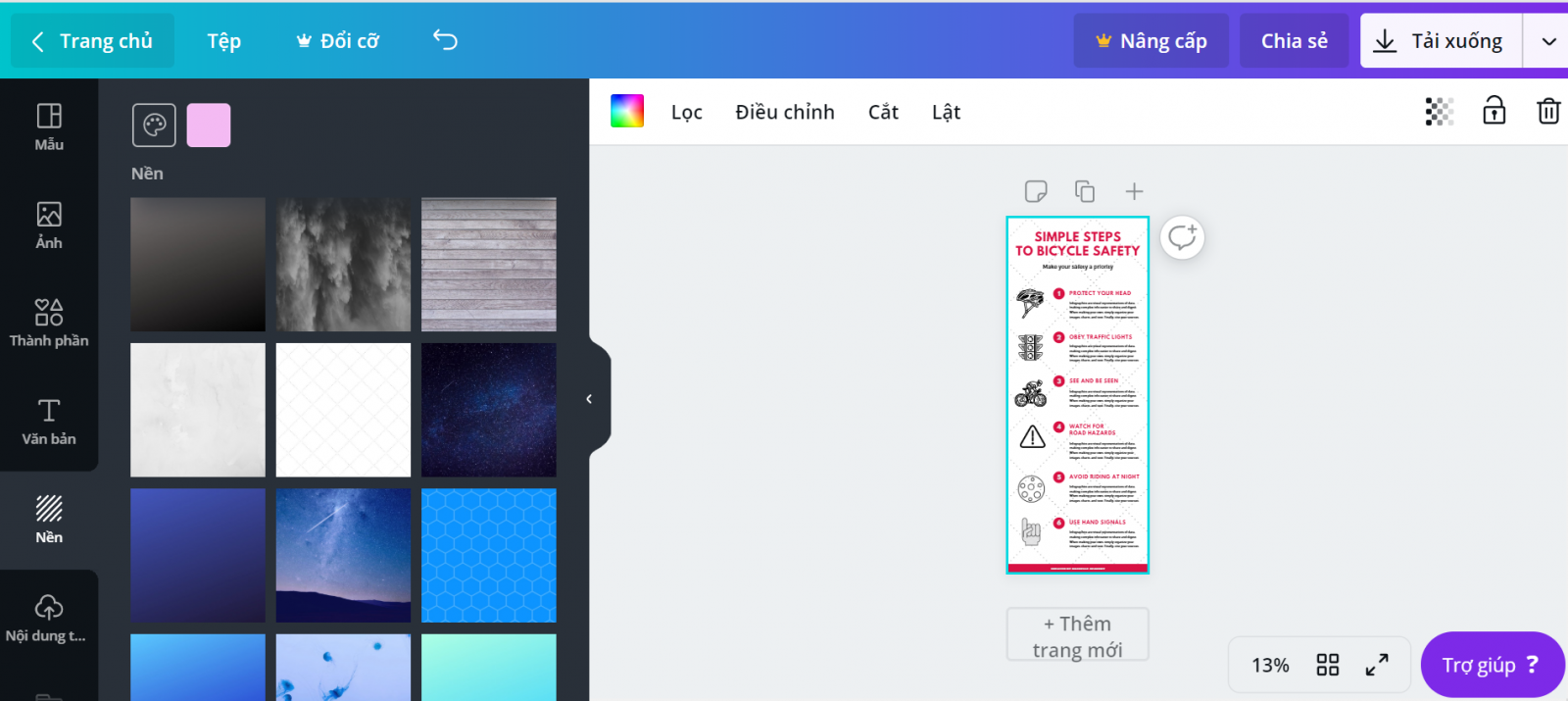Switch to Văn bản tab in sidebar

pyautogui.click(x=49, y=422)
